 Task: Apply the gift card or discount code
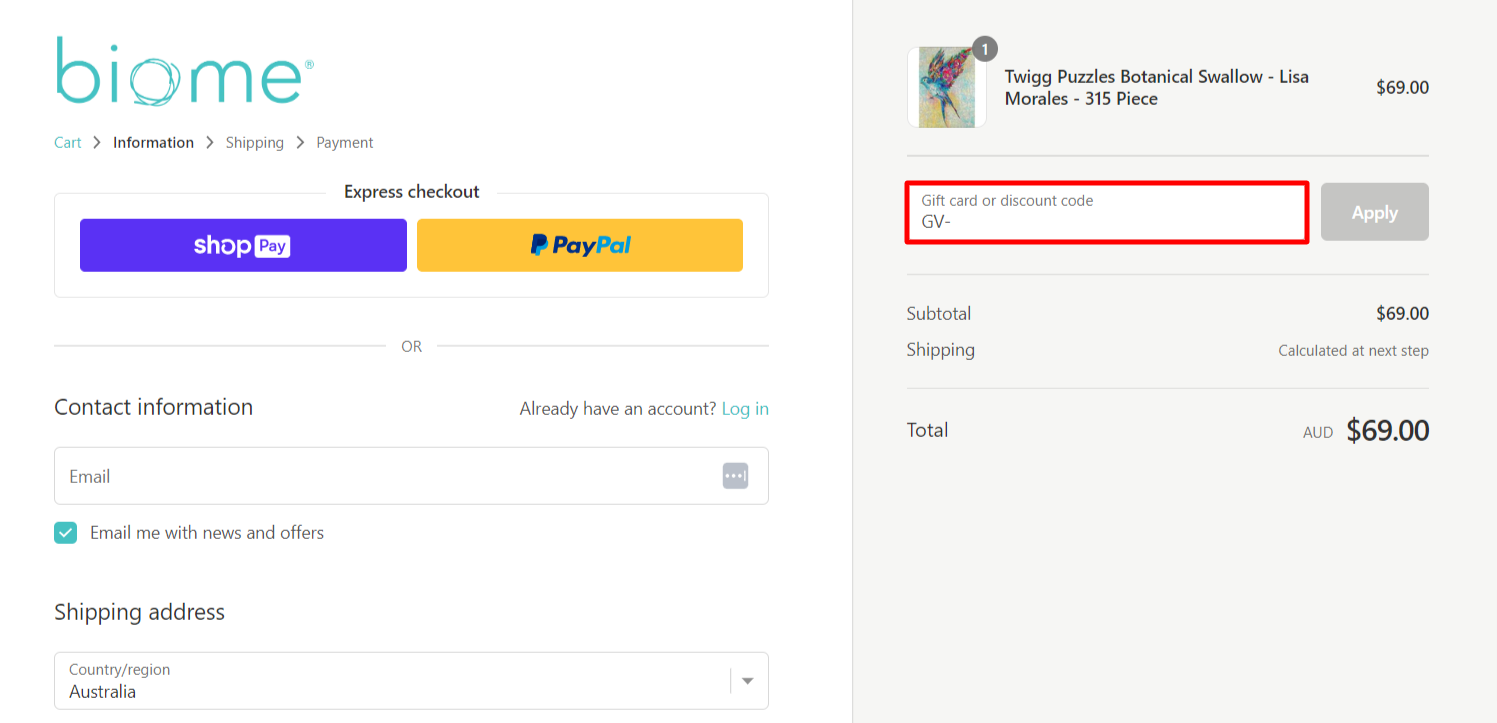(x=1374, y=212)
